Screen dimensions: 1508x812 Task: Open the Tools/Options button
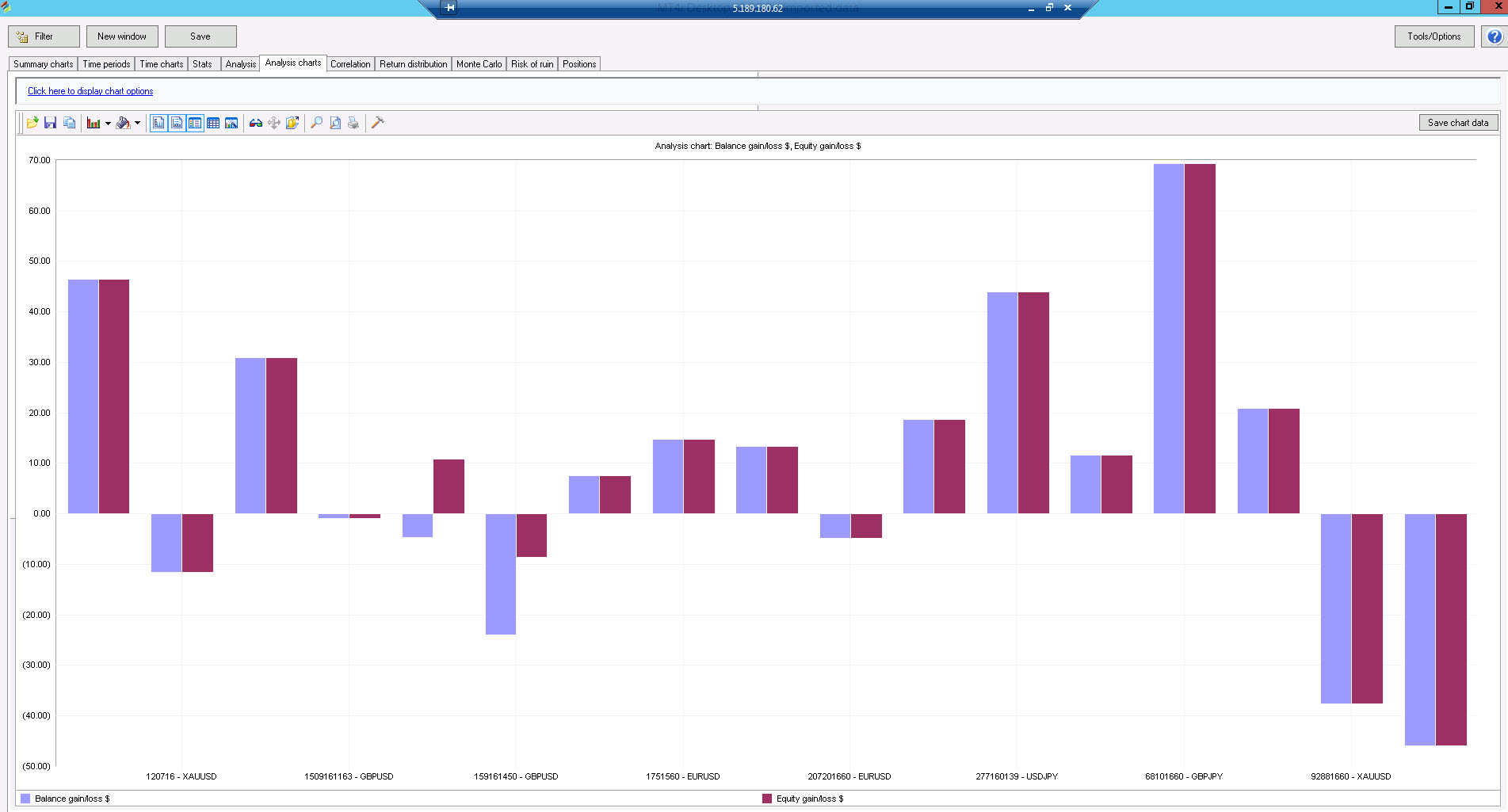1434,36
